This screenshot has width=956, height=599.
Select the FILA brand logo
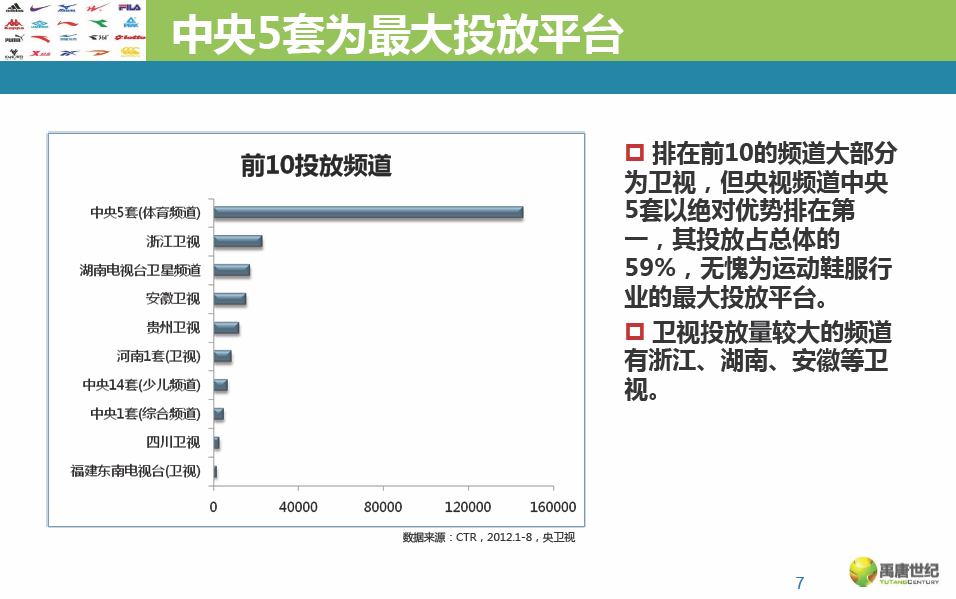[130, 8]
